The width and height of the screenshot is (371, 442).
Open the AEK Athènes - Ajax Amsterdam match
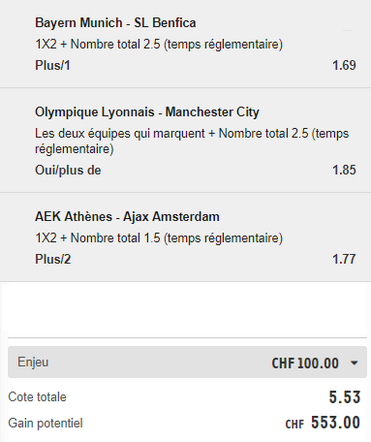pos(127,217)
